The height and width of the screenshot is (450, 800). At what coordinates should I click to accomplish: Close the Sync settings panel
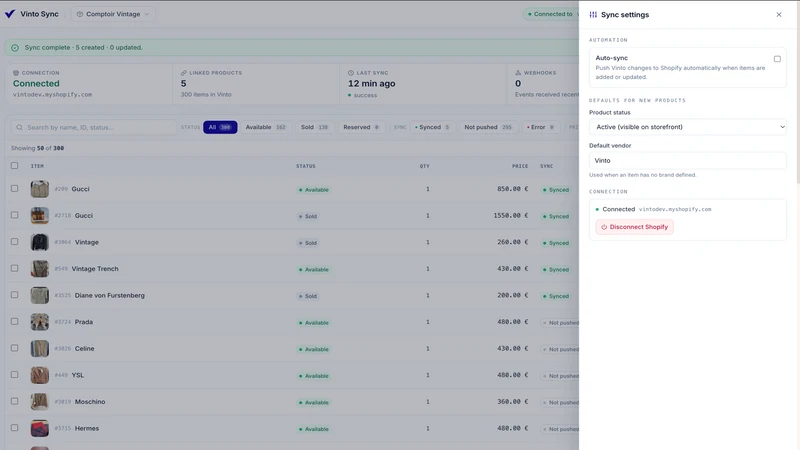(779, 14)
